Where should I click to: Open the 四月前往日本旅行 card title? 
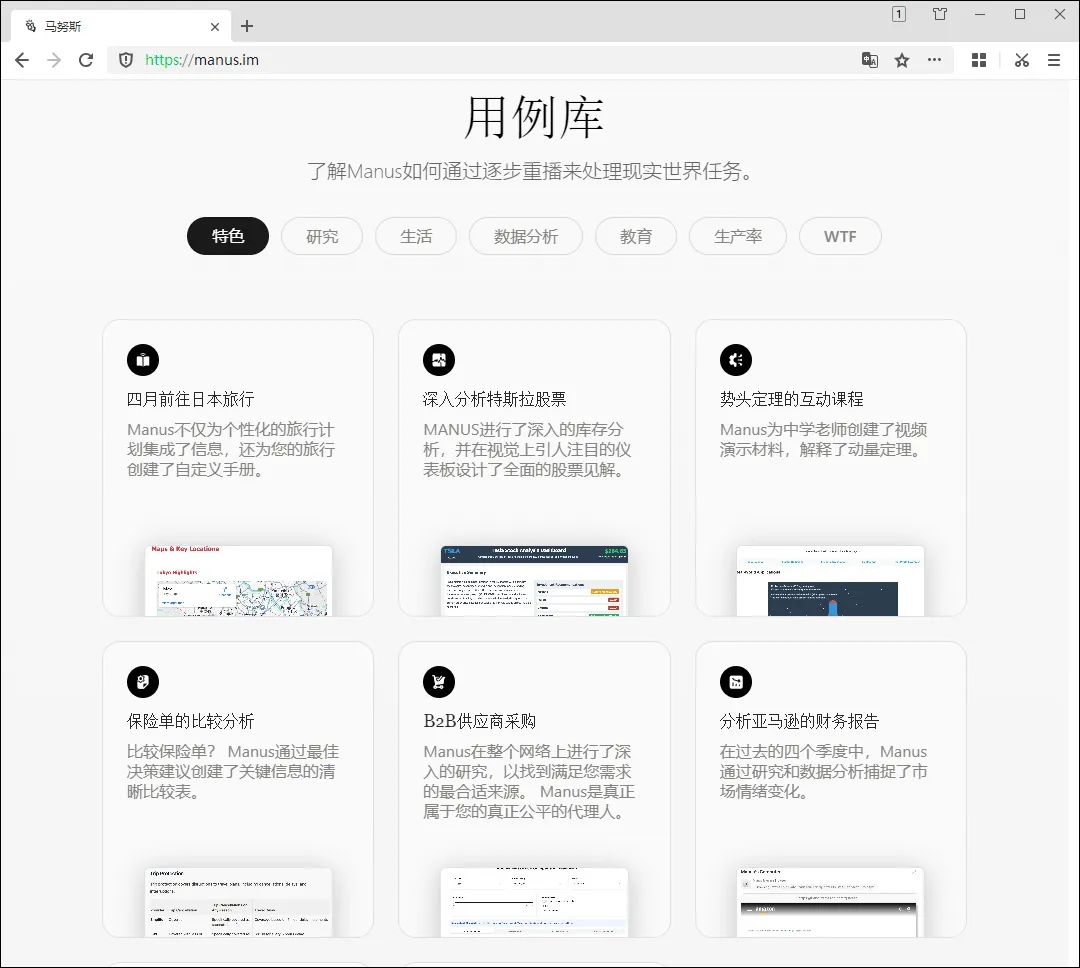point(191,399)
